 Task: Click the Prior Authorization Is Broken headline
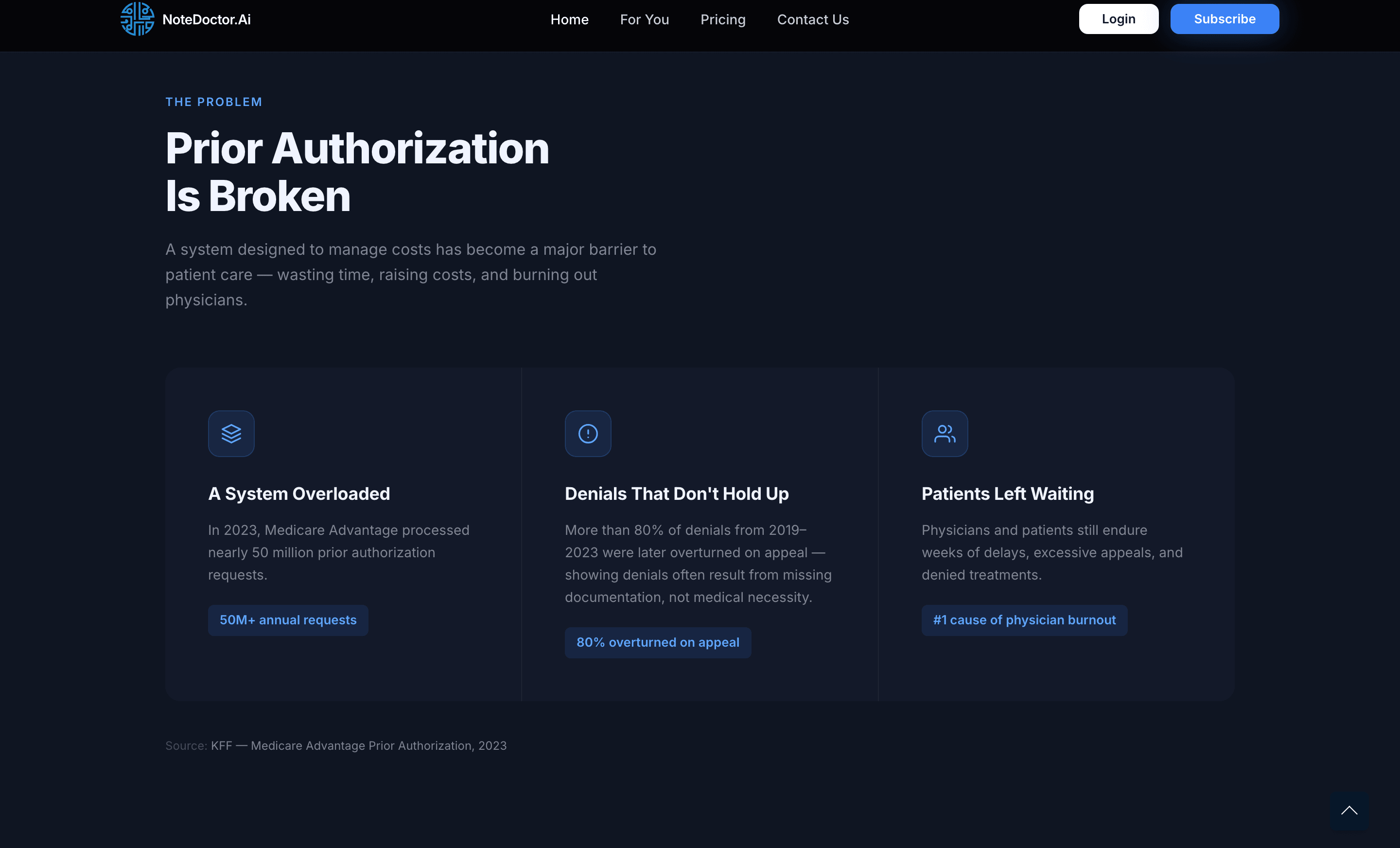[357, 172]
